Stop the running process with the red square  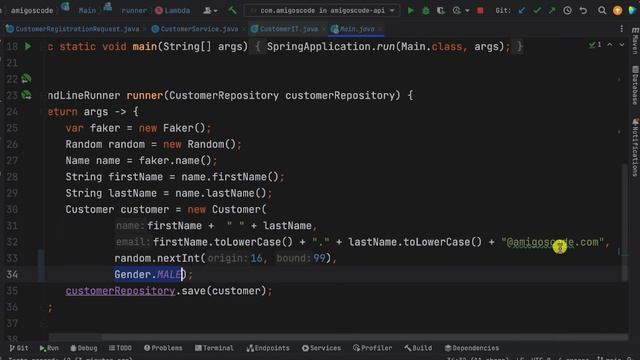[x=480, y=10]
